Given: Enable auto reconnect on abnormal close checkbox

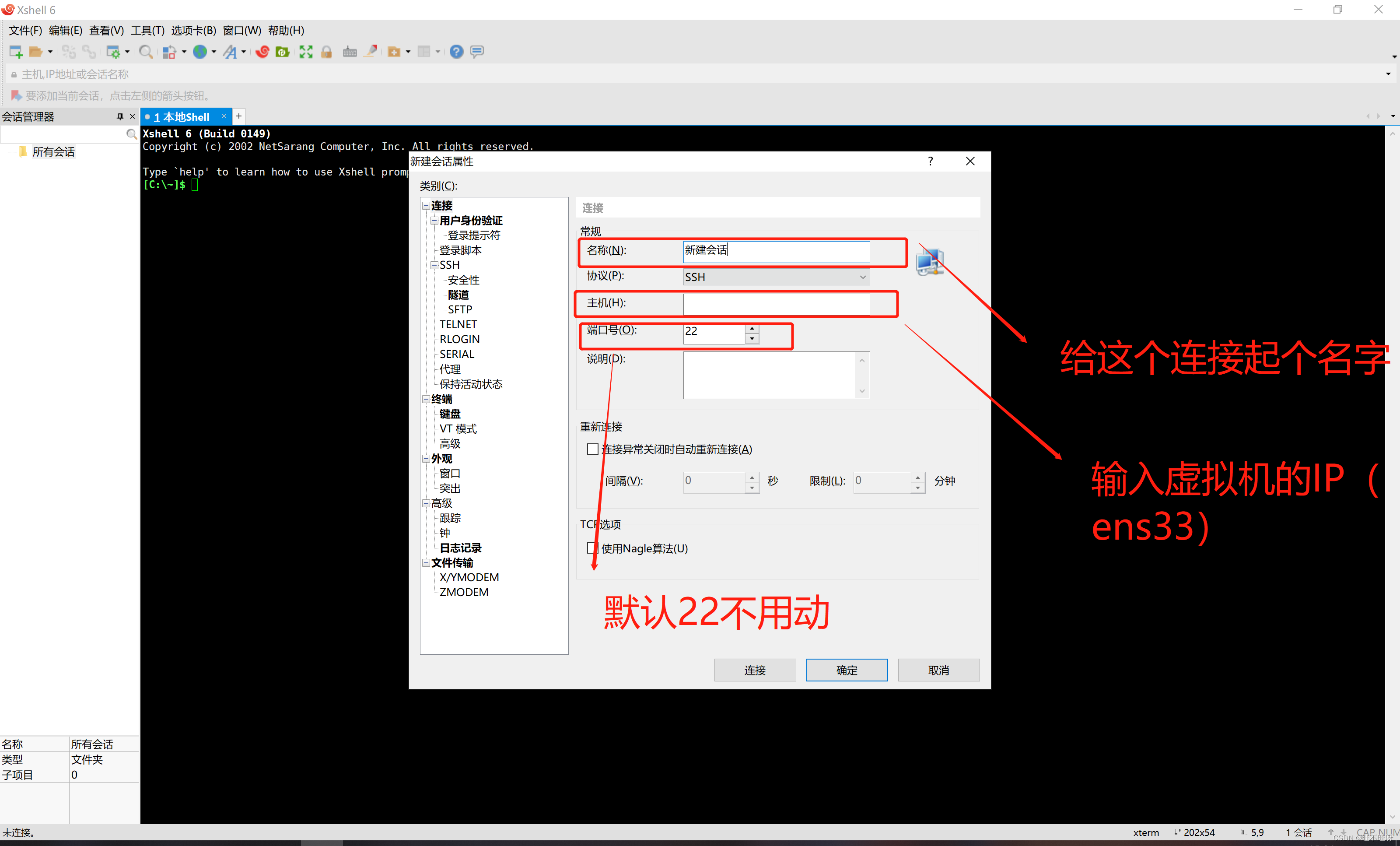Looking at the screenshot, I should point(593,449).
